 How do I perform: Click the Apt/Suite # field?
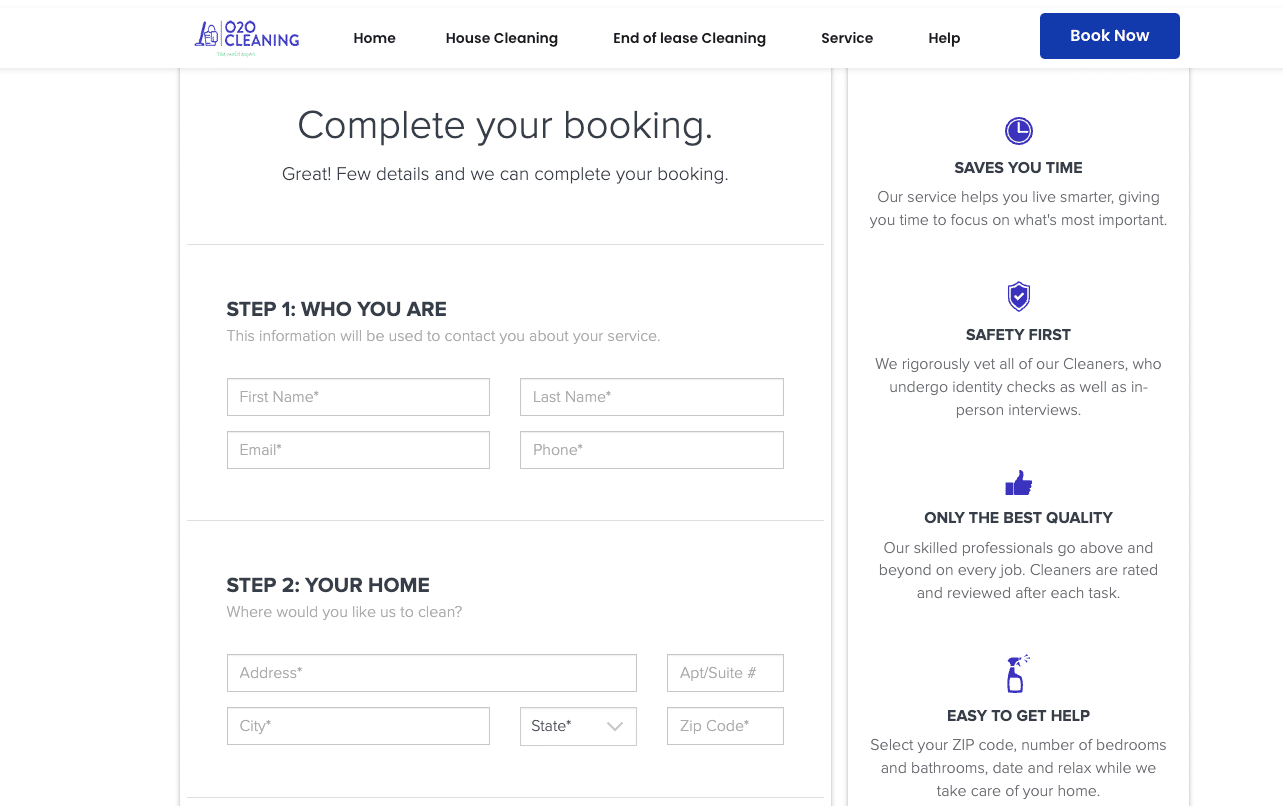(x=725, y=673)
